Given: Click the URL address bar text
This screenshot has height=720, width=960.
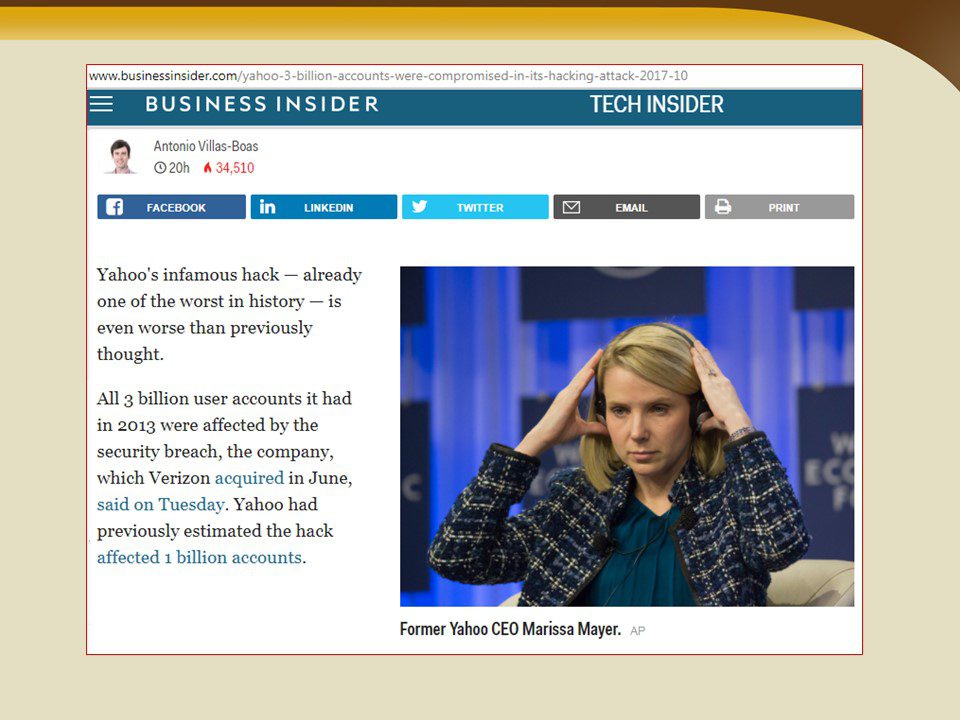Looking at the screenshot, I should (x=389, y=76).
